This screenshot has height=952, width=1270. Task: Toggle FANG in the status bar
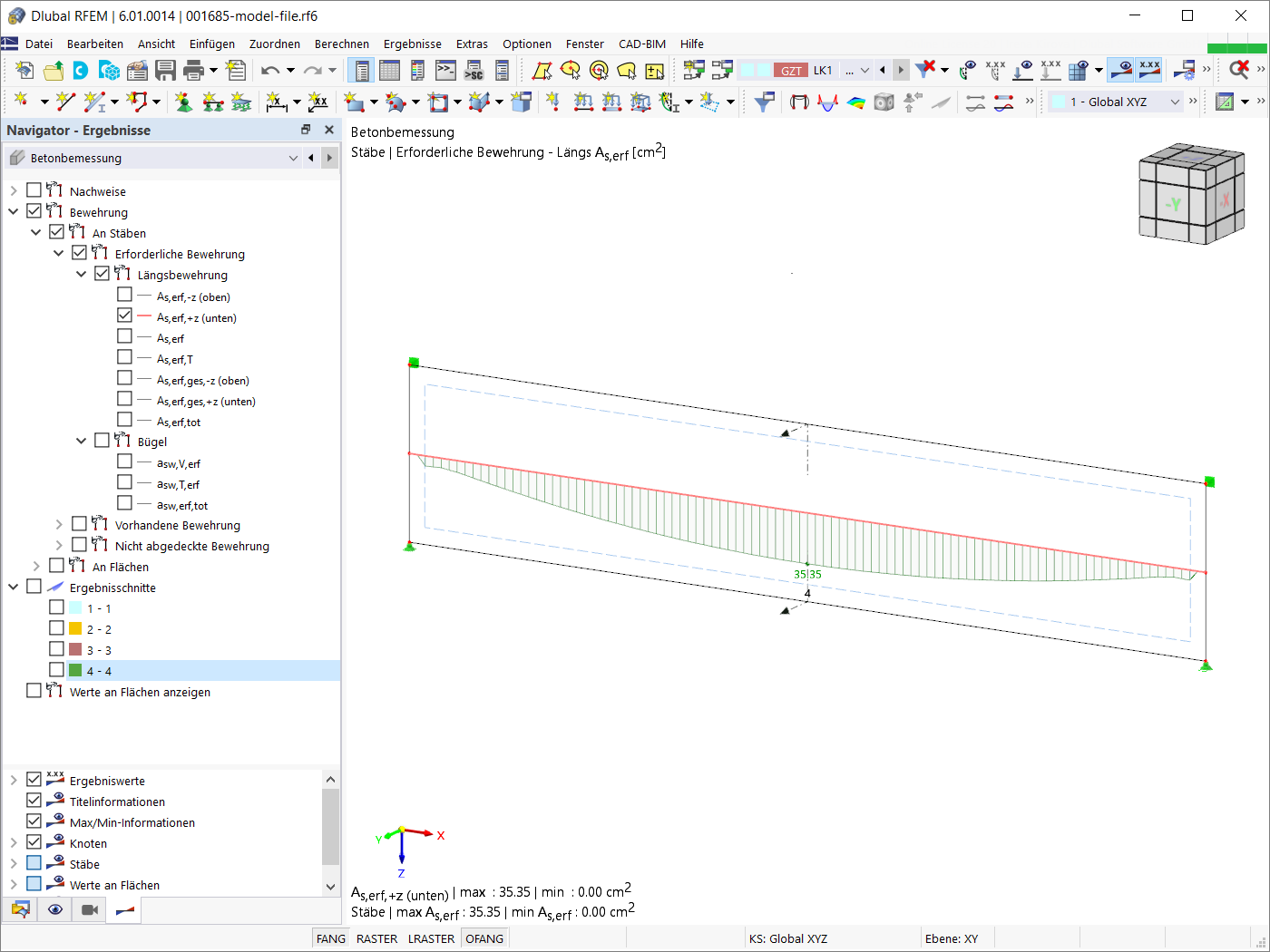pyautogui.click(x=331, y=938)
